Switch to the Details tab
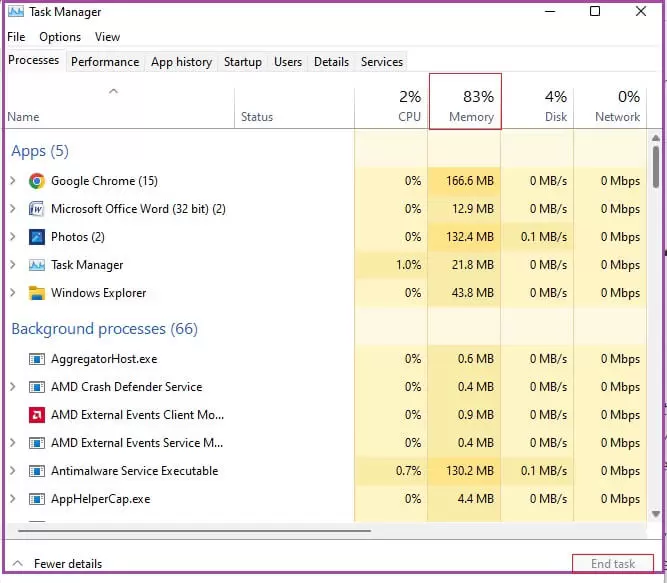The width and height of the screenshot is (667, 583). tap(331, 62)
